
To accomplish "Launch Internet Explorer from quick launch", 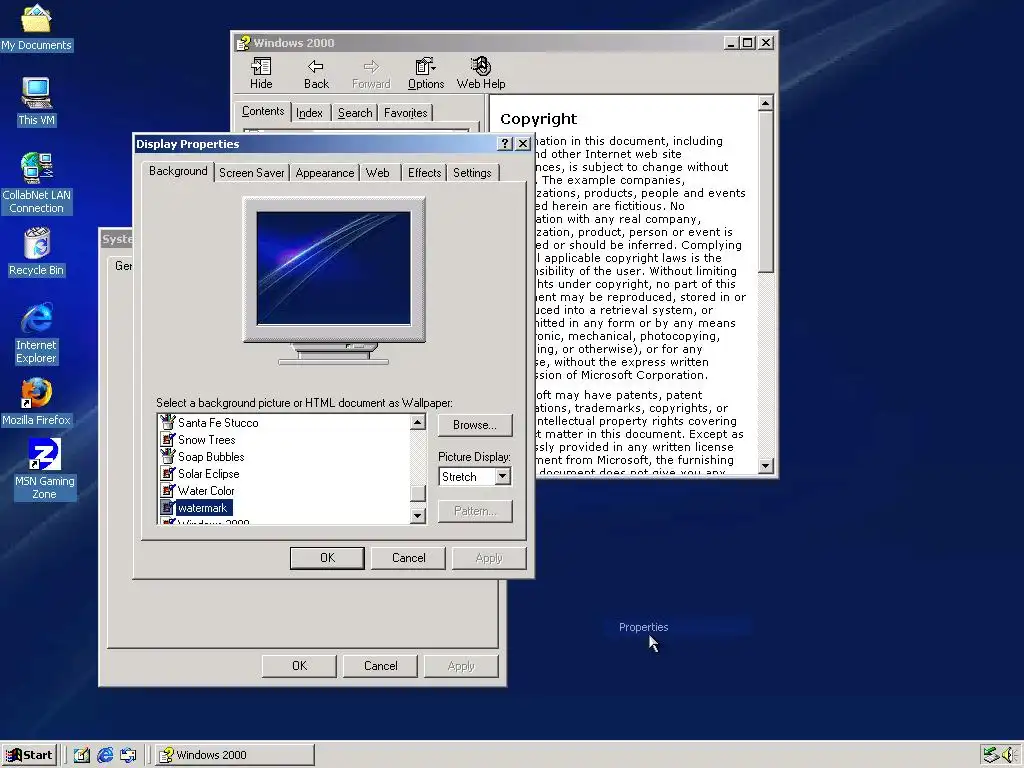I will tap(104, 755).
